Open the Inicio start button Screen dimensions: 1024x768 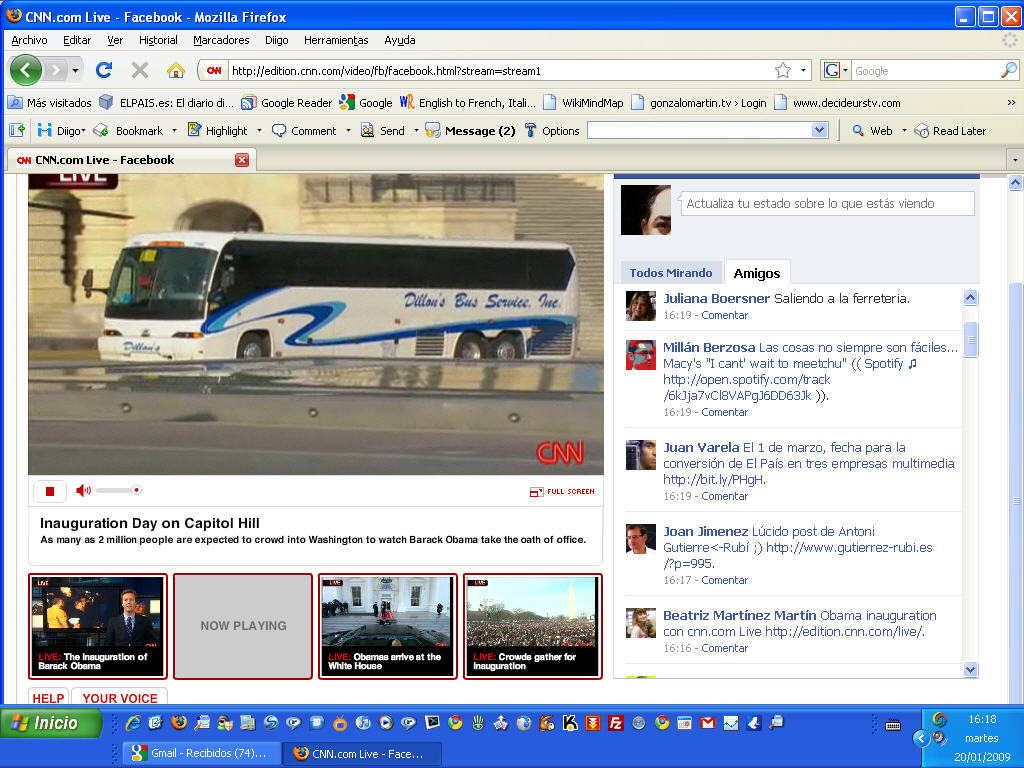[x=51, y=723]
